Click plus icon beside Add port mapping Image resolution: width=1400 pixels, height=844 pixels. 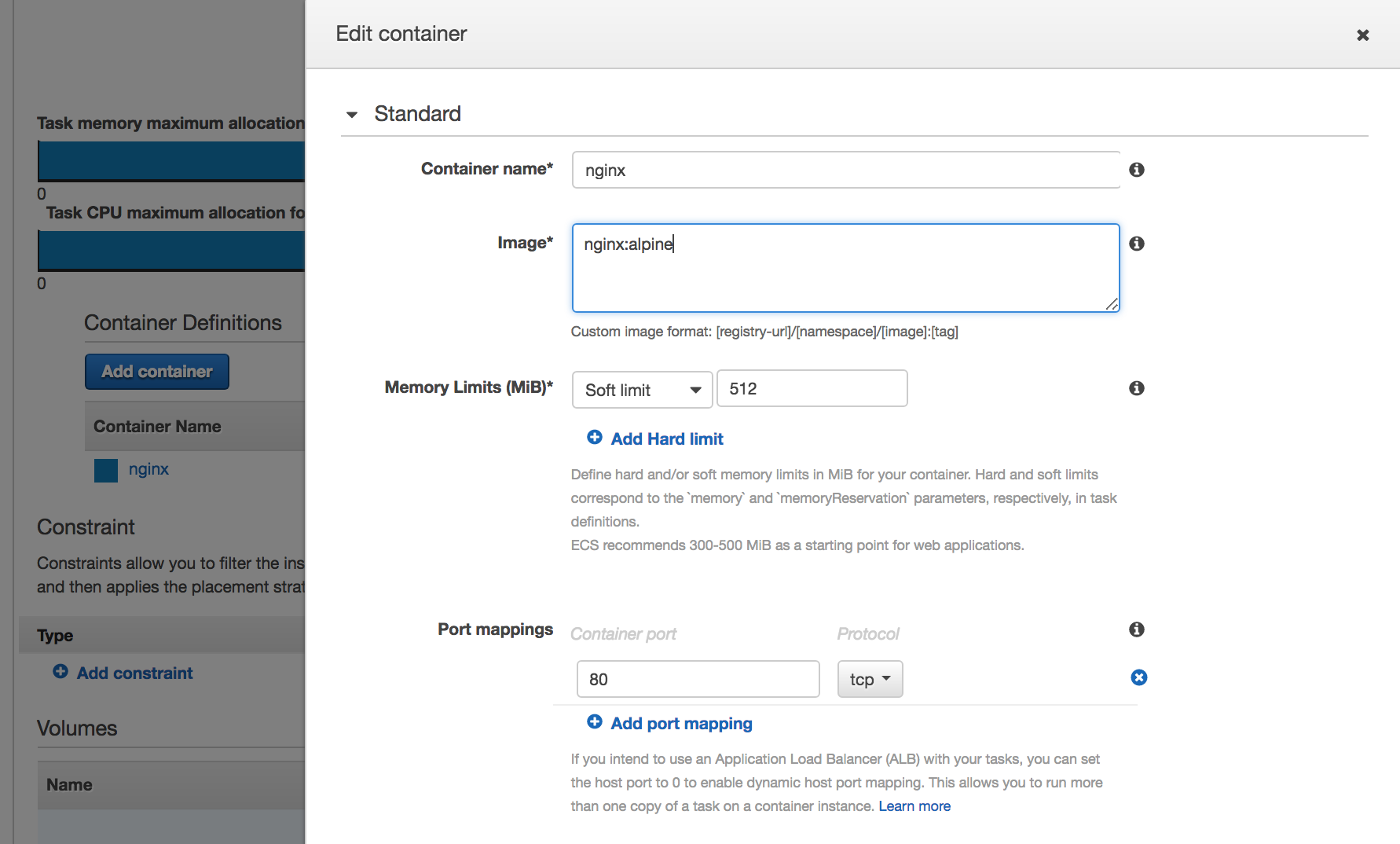click(595, 722)
